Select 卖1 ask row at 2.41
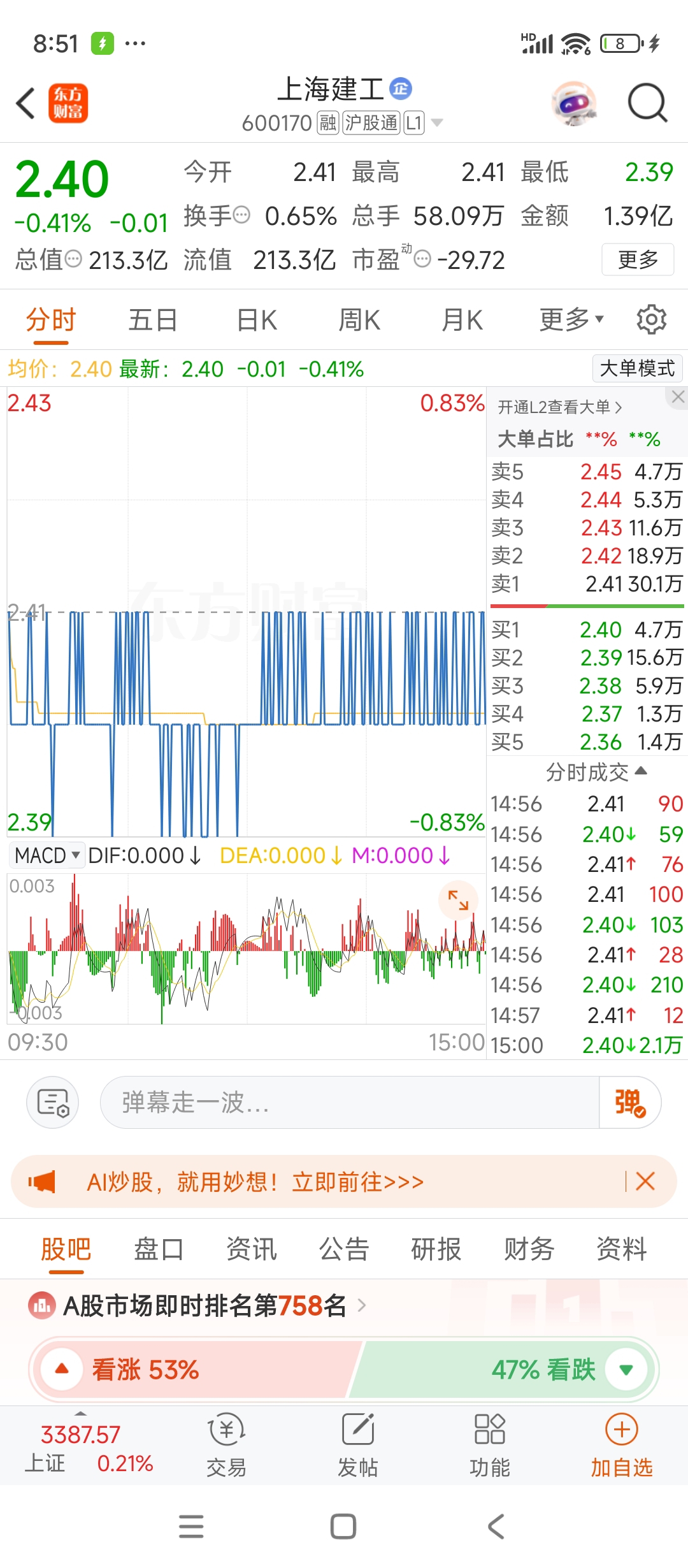 [587, 583]
